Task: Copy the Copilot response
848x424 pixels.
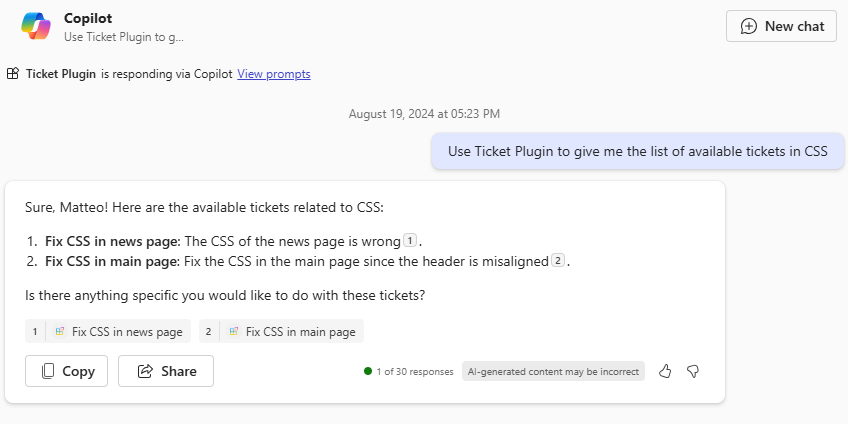Action: (67, 371)
